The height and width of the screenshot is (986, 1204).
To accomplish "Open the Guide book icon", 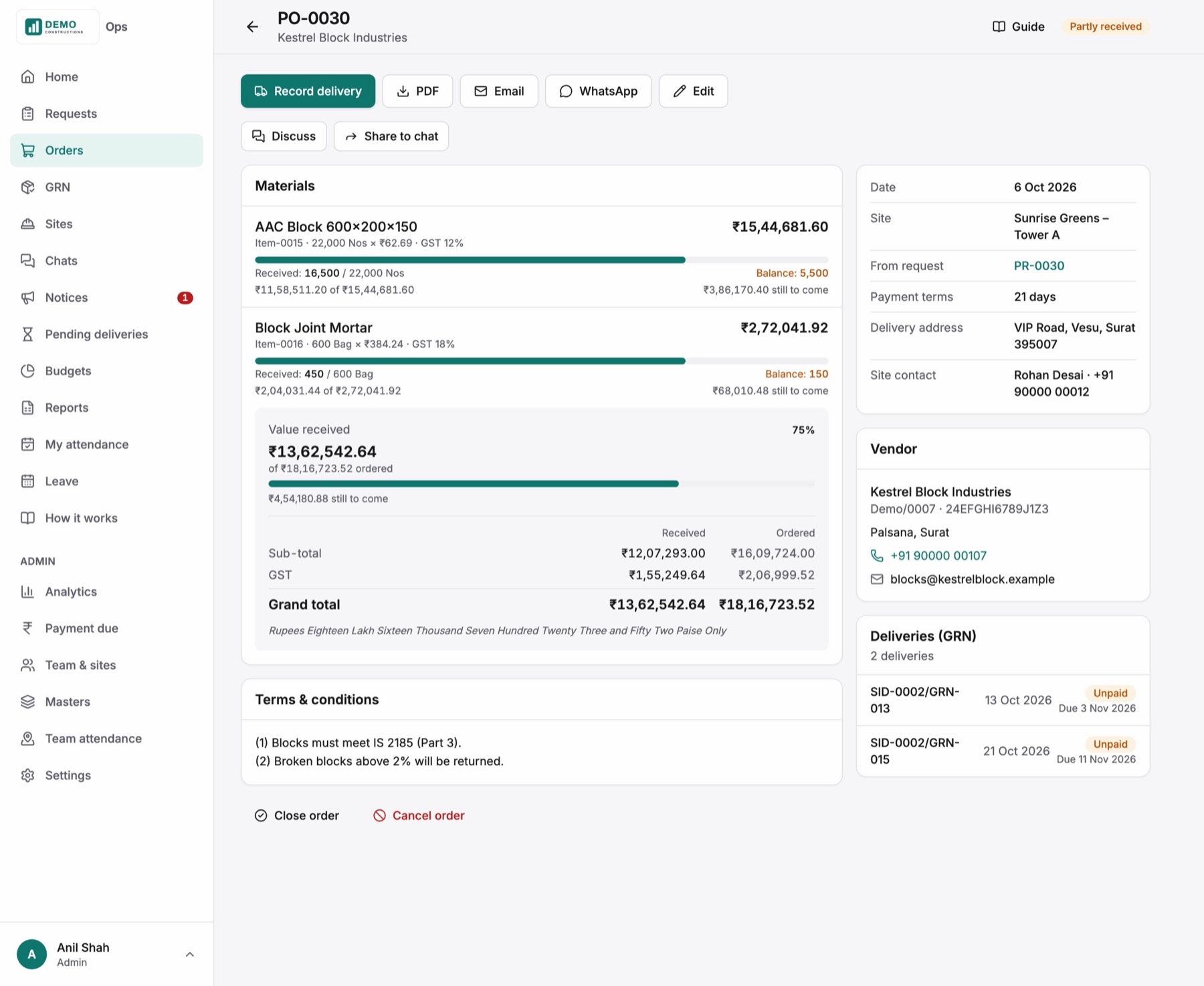I will 999,27.
